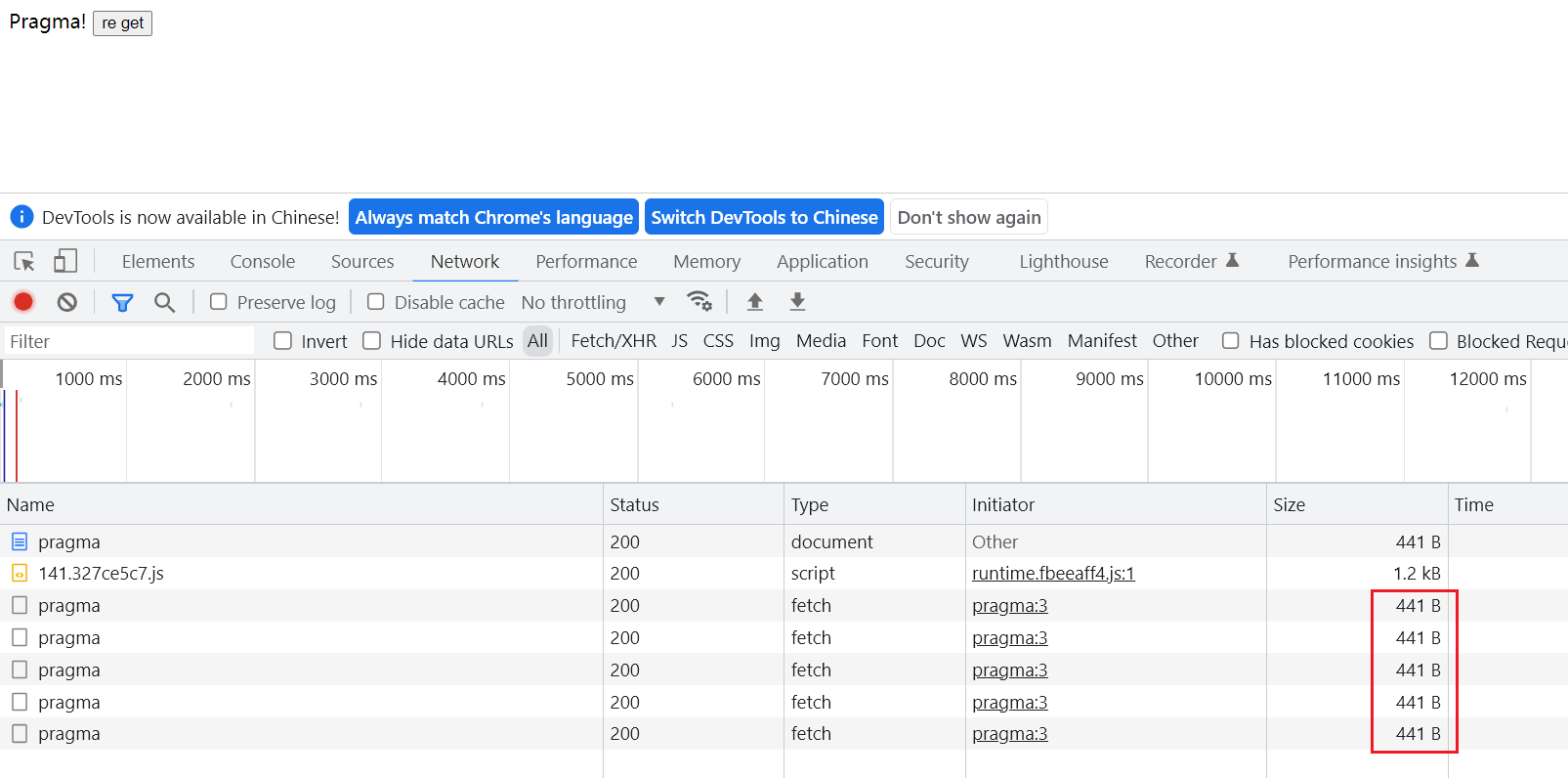Filter requests by CSS type
The width and height of the screenshot is (1568, 778).
click(x=718, y=341)
